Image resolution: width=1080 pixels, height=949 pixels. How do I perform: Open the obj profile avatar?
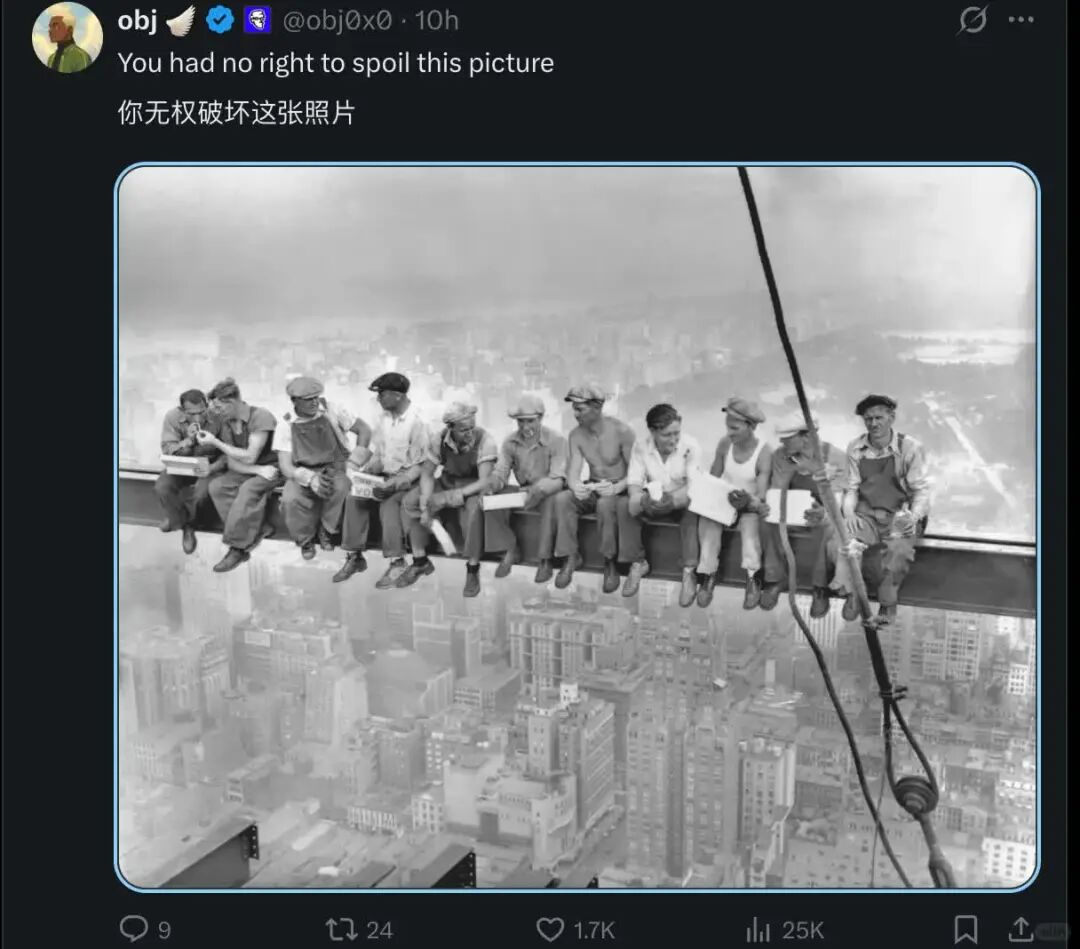point(67,37)
